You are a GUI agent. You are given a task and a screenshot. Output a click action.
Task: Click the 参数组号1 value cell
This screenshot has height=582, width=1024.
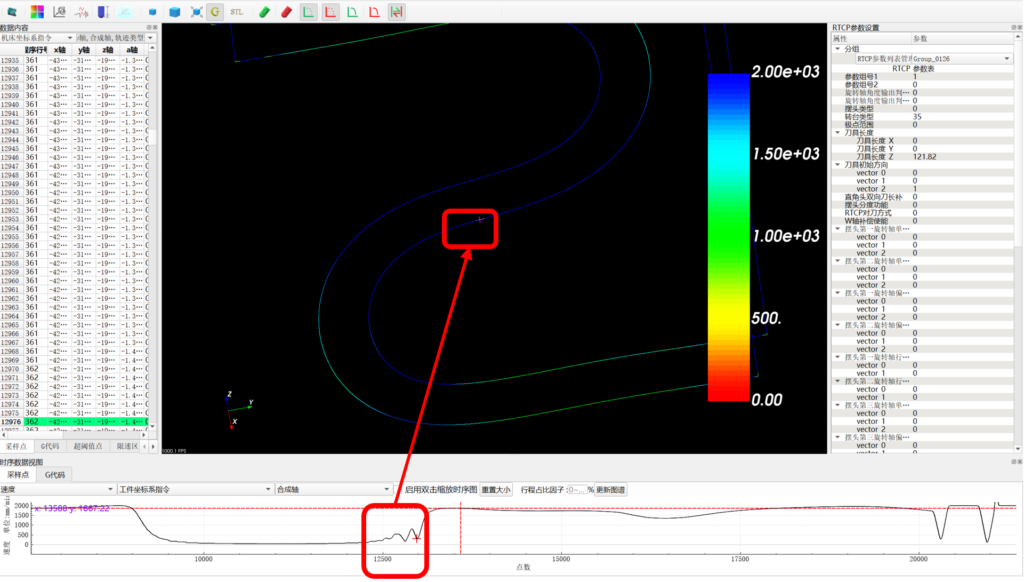(x=963, y=76)
